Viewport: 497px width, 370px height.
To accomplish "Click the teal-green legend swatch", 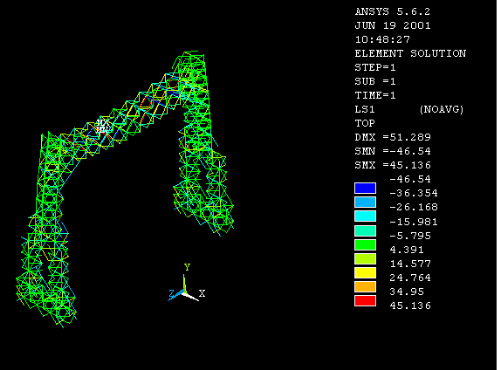I will pos(365,231).
